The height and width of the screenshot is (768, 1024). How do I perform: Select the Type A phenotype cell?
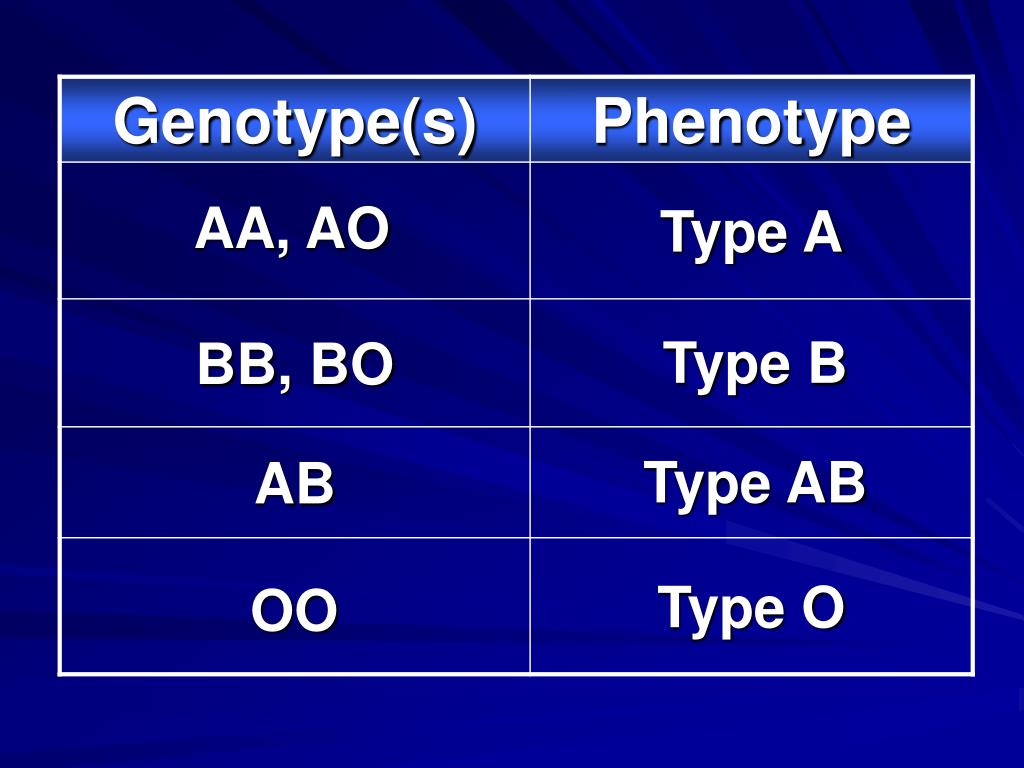(x=751, y=231)
